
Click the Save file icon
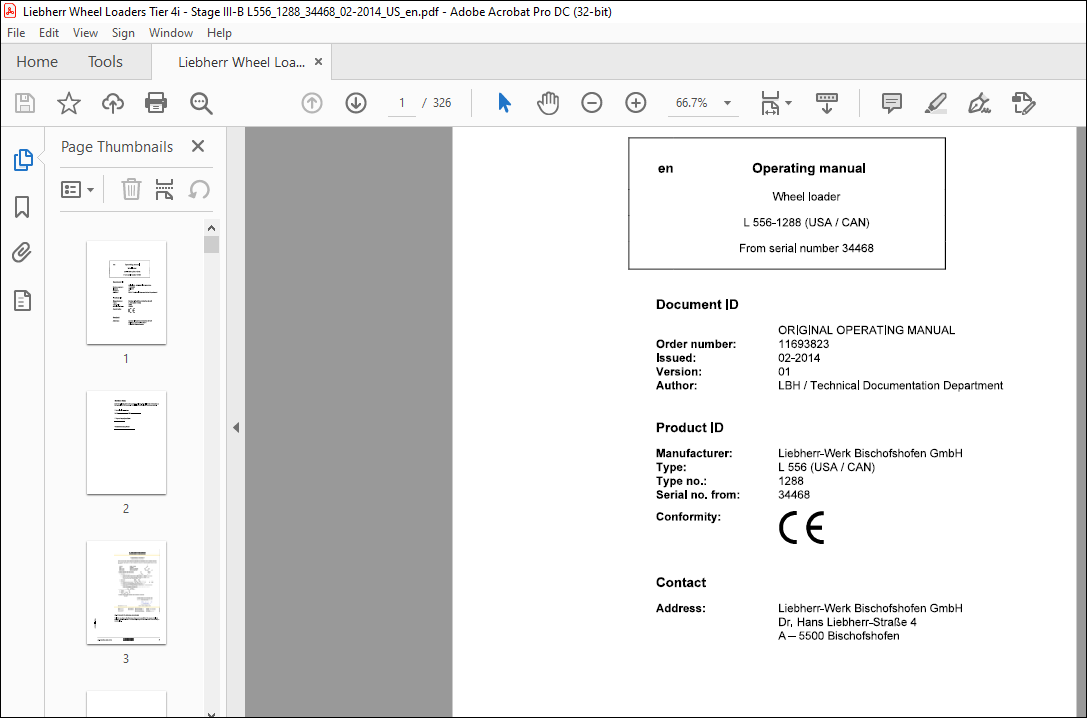[x=25, y=103]
